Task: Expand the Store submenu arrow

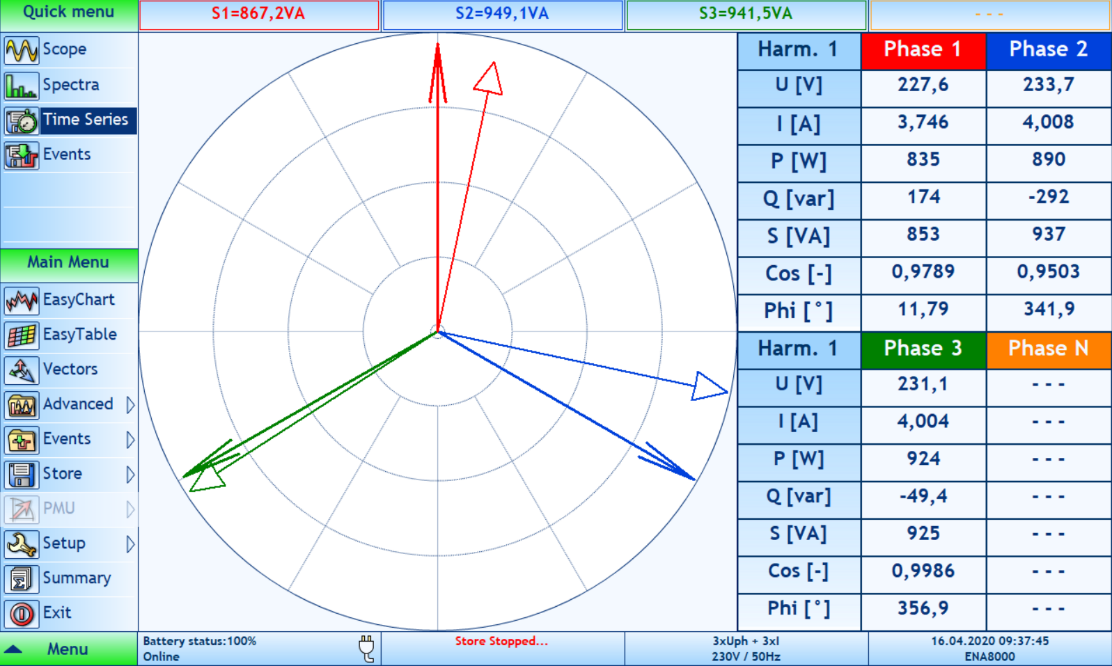Action: [130, 474]
